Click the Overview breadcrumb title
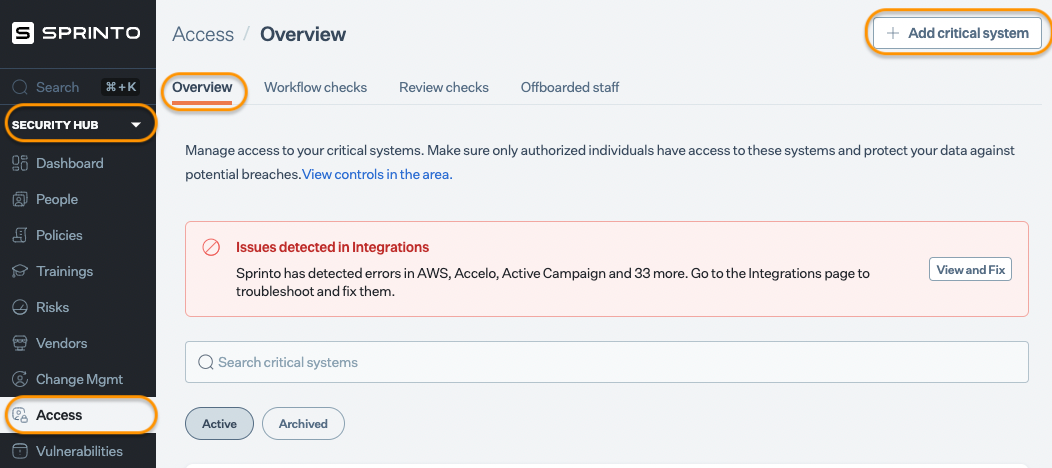 pyautogui.click(x=303, y=34)
